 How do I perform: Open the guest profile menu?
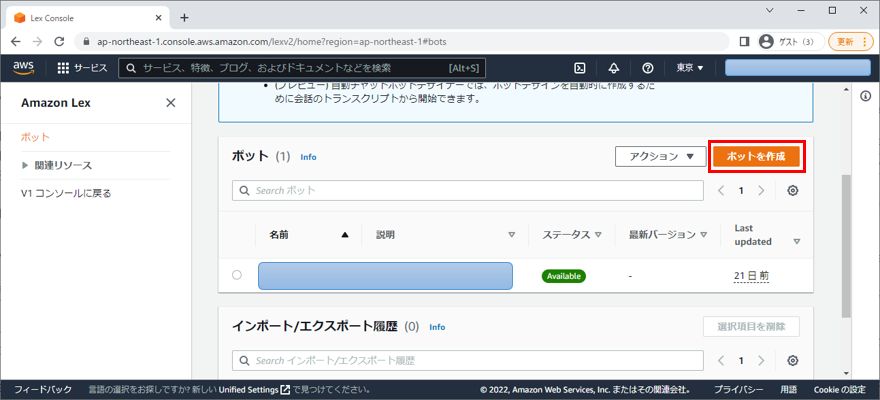coord(790,42)
